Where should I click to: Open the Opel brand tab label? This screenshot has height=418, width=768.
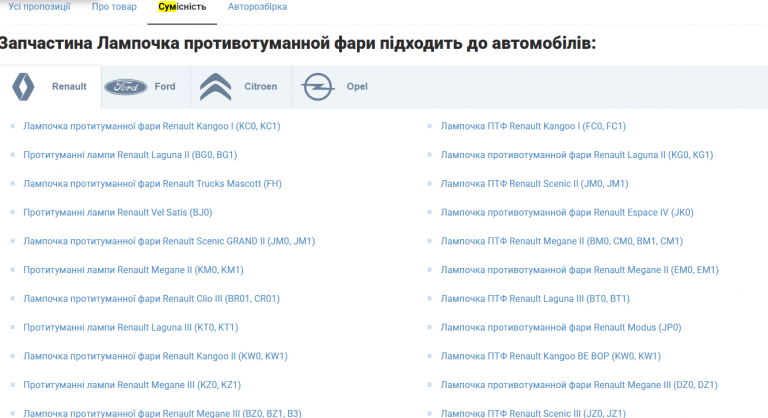(x=357, y=86)
